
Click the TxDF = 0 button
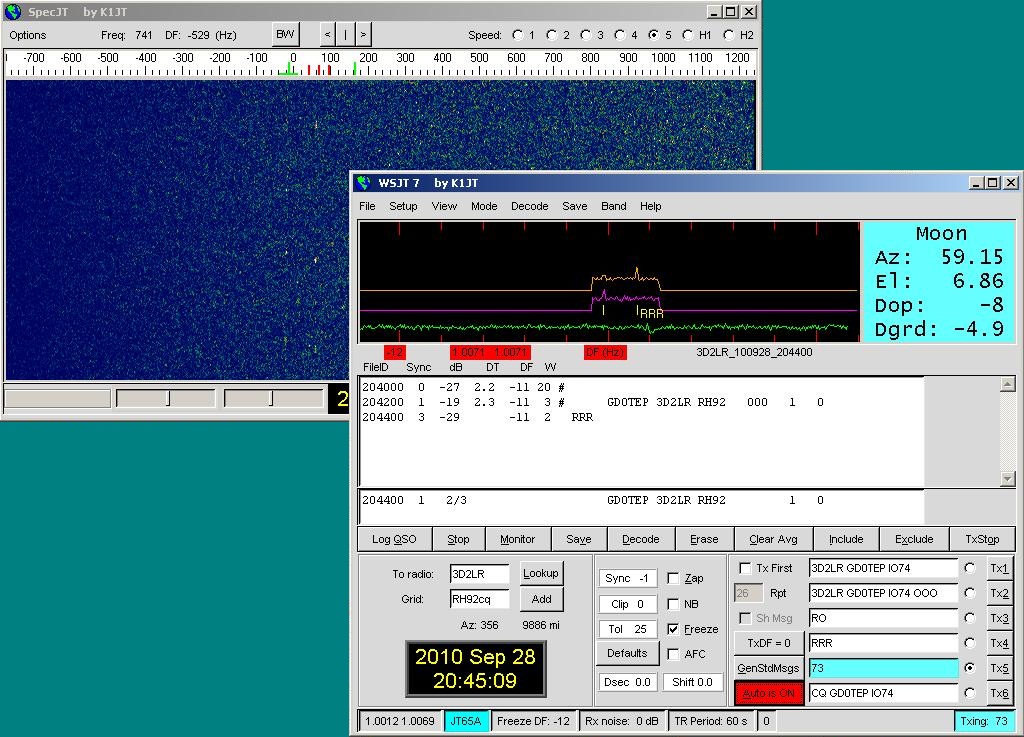769,643
